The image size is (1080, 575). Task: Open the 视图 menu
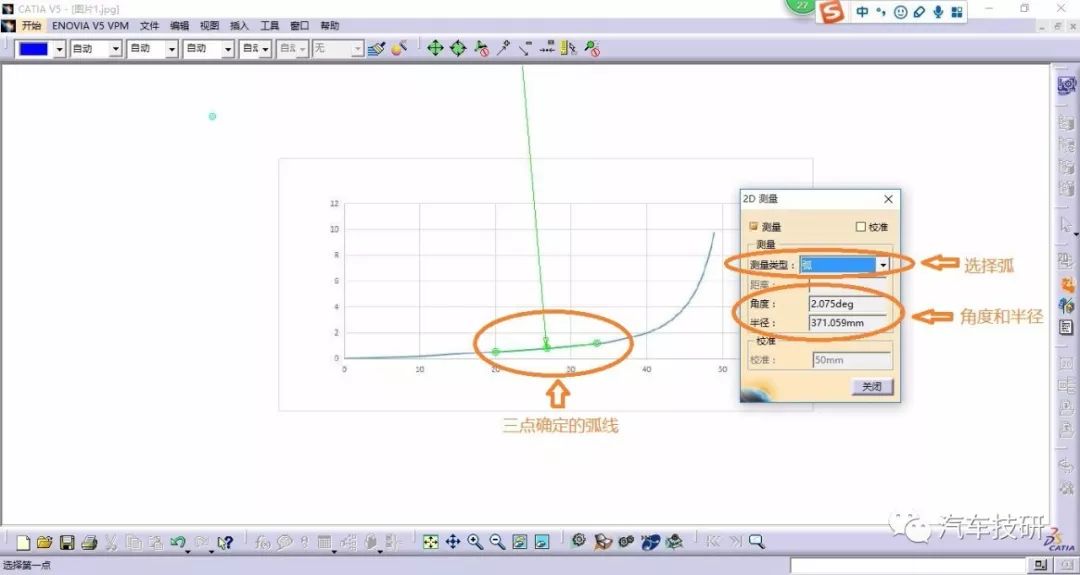209,25
